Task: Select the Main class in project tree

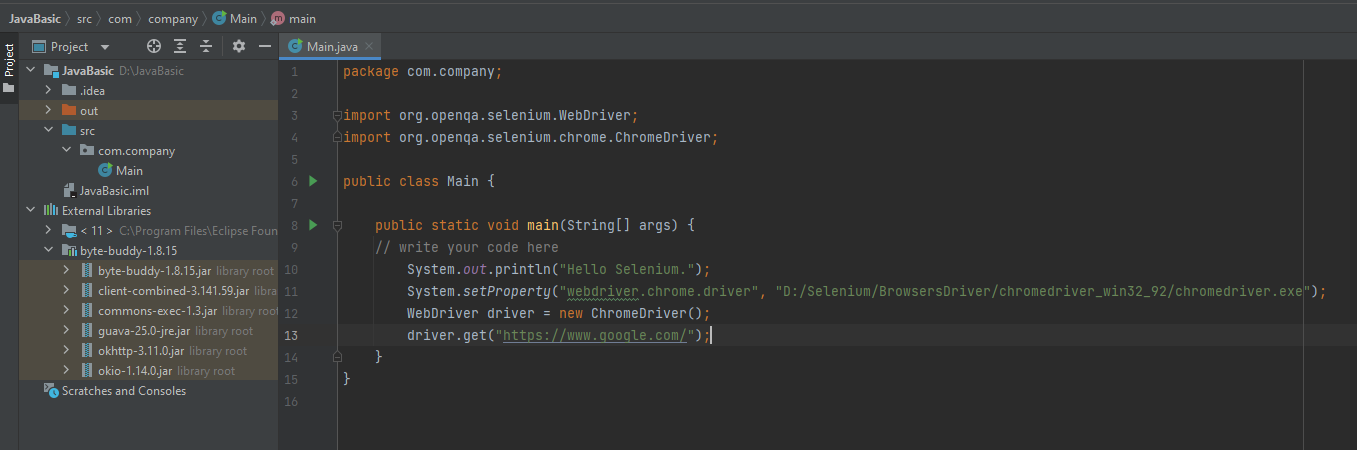Action: click(x=129, y=171)
